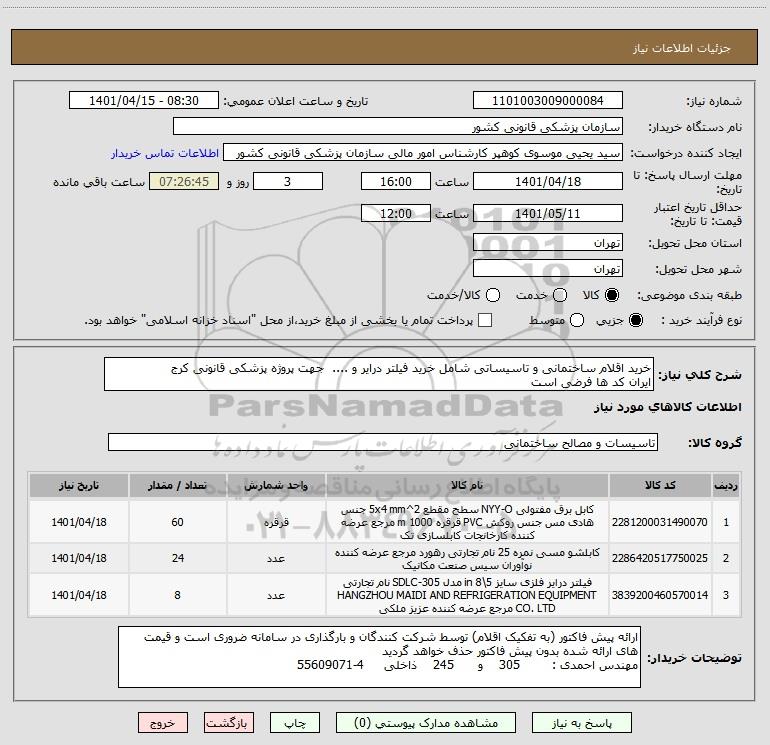Screen dimensions: 770x745
Task: Click the NYY-O cable item name cell
Action: [x=467, y=522]
